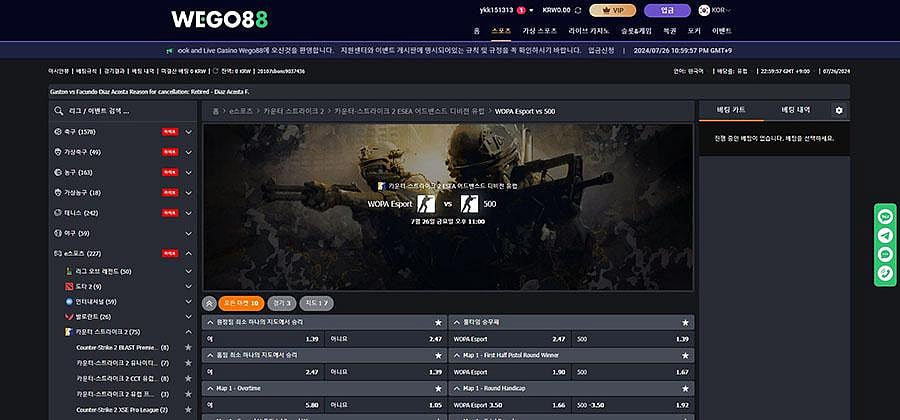
Task: Collapse the 카운터 스트라이크 2 (75) chevron
Action: tap(188, 332)
